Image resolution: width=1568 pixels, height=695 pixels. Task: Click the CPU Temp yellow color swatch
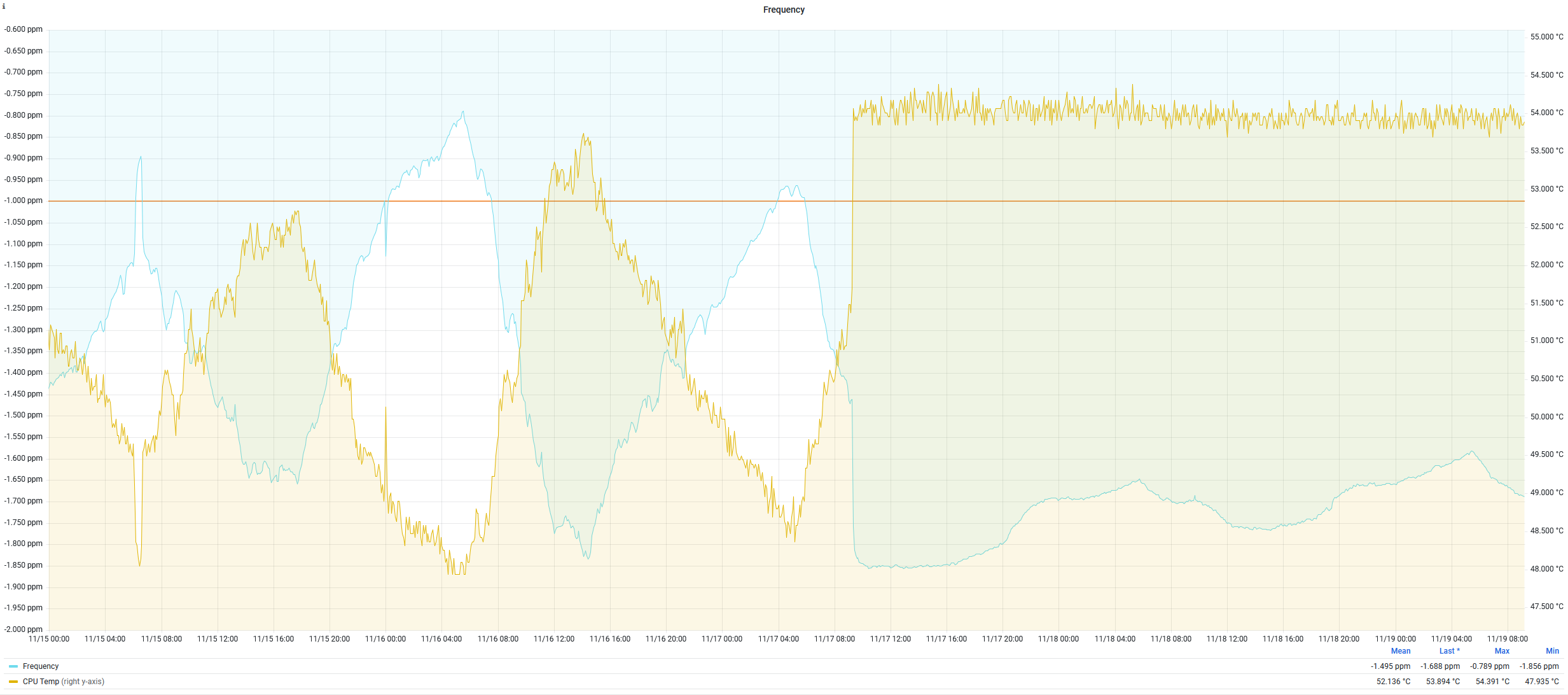point(13,682)
